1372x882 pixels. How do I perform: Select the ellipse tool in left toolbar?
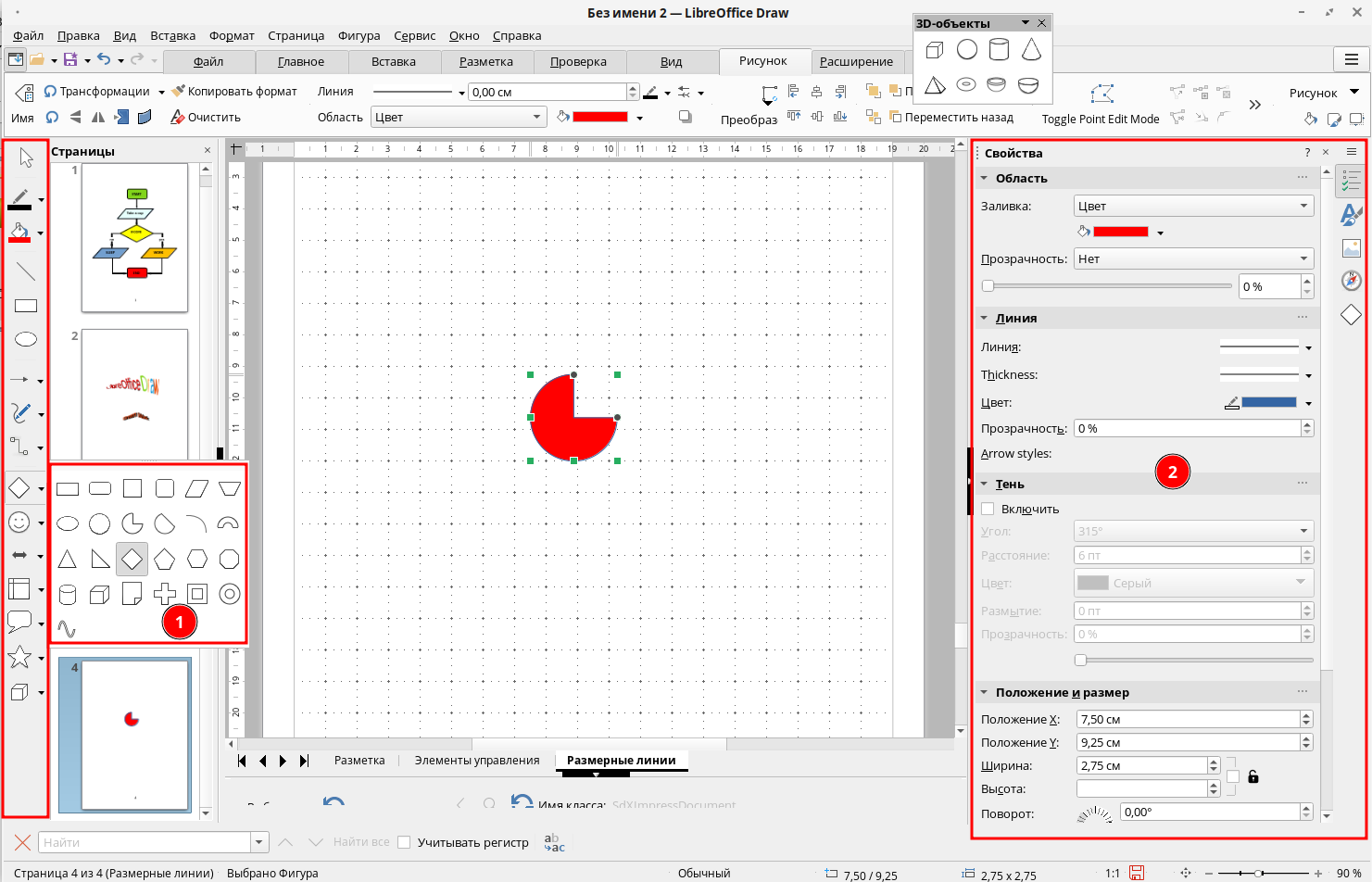(26, 339)
